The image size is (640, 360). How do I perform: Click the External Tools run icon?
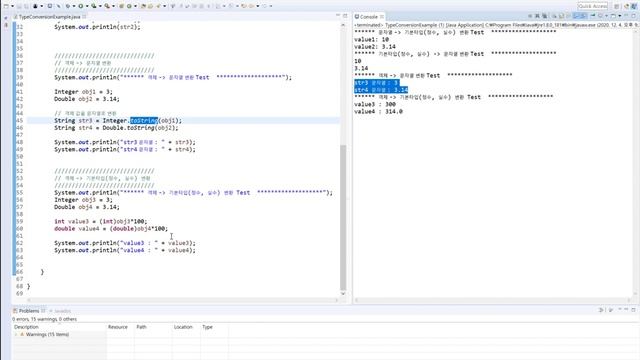tap(107, 6)
